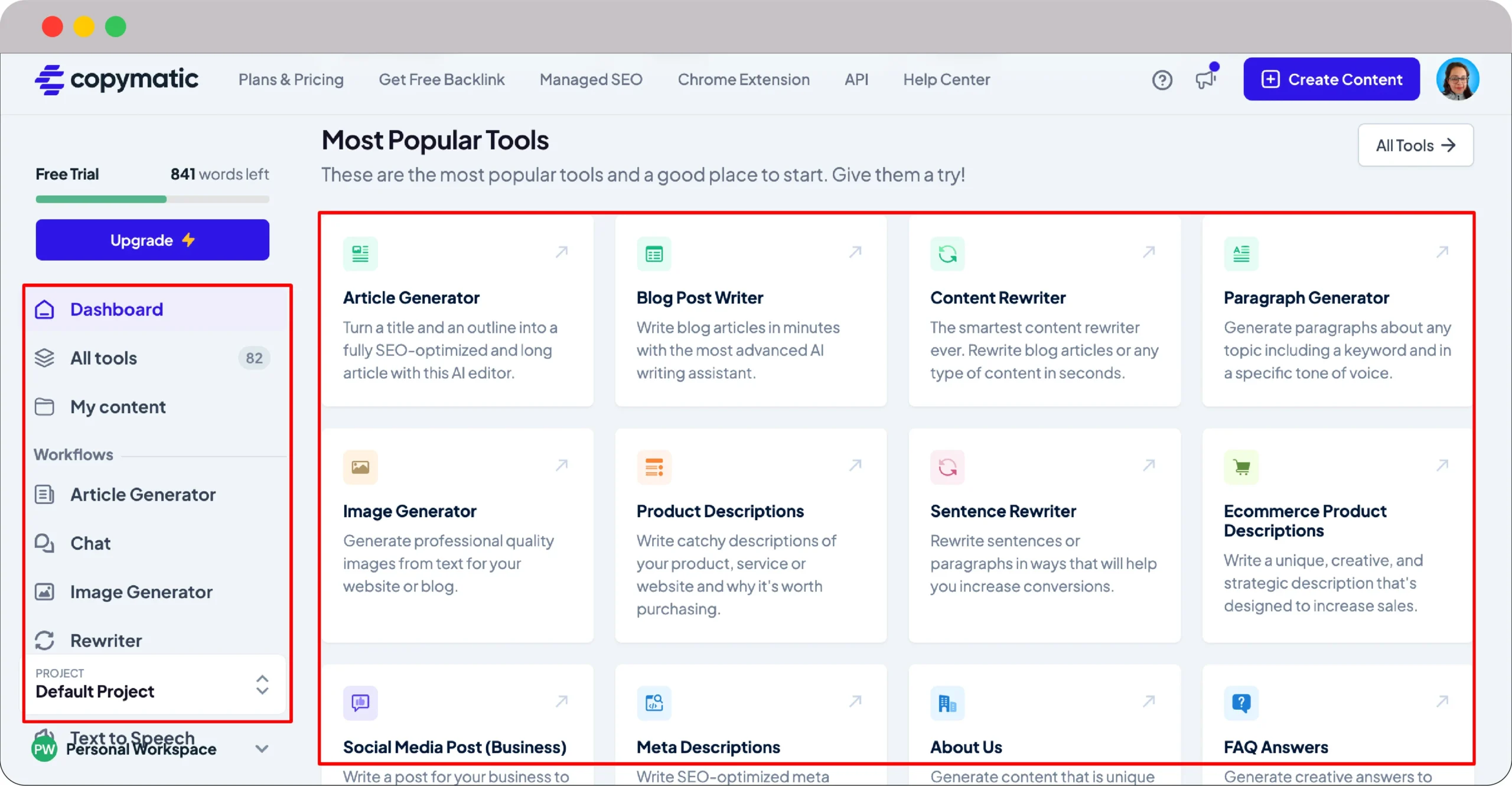1512x786 pixels.
Task: Expand the Personal Workspace chevron
Action: pos(262,748)
